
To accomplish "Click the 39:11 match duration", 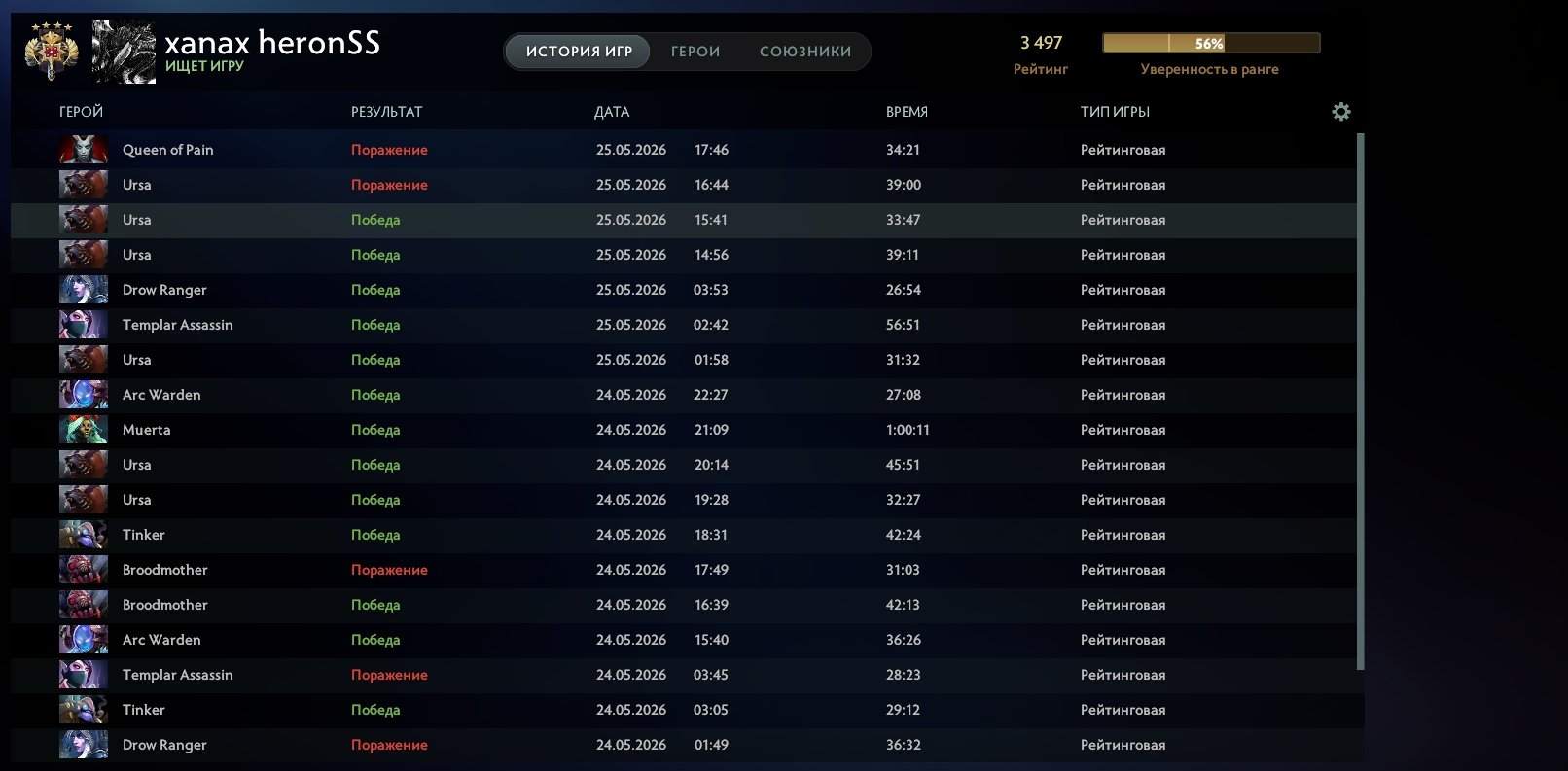I will tap(903, 255).
